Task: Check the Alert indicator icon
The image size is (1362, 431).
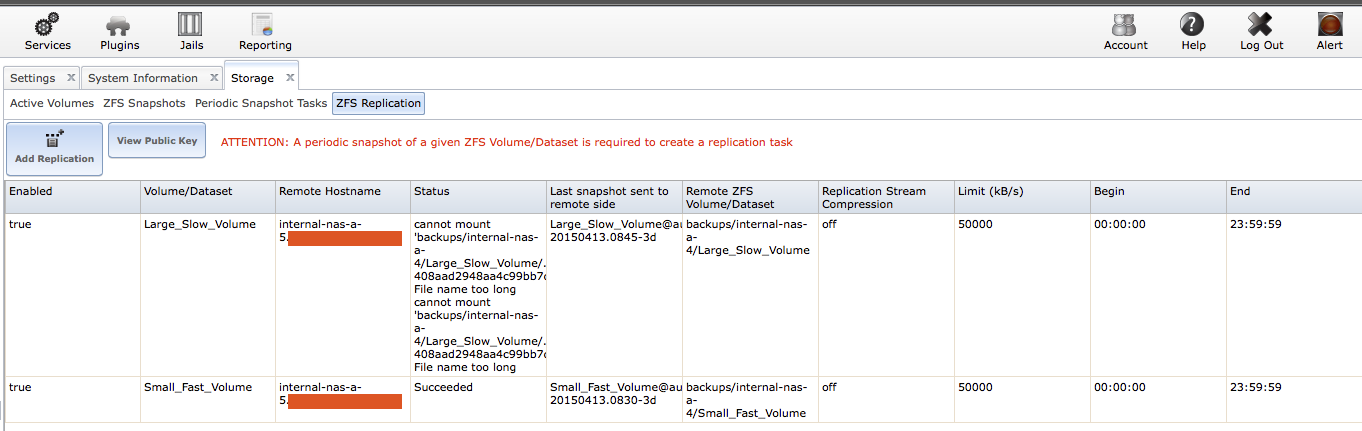Action: point(1329,24)
